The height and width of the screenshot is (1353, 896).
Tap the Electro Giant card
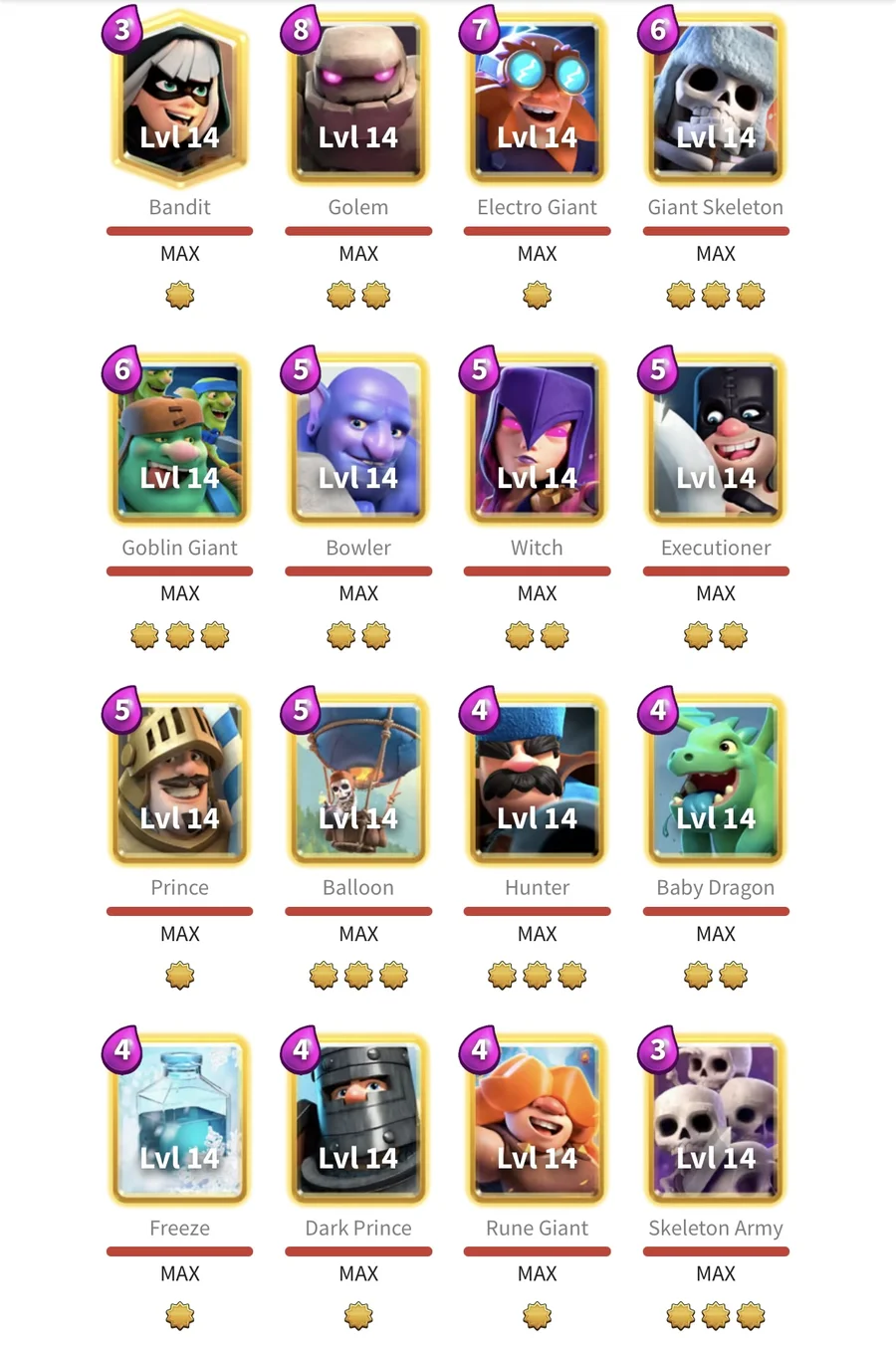538,100
